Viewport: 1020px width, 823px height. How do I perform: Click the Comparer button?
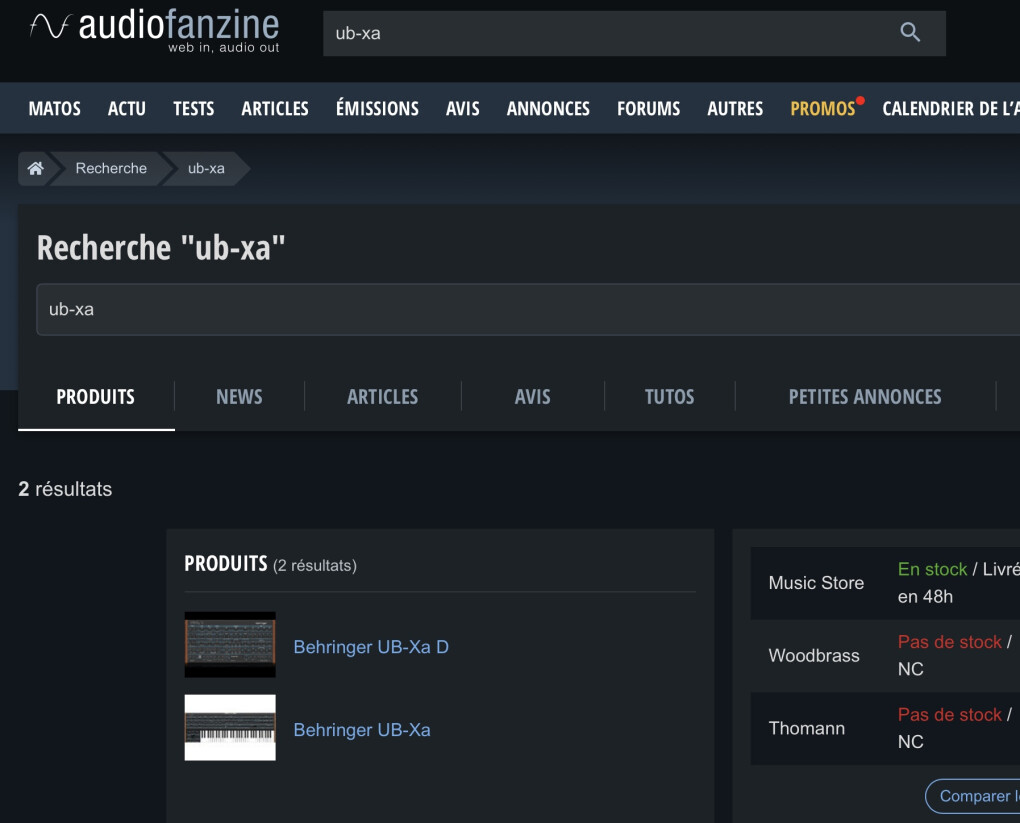(973, 796)
